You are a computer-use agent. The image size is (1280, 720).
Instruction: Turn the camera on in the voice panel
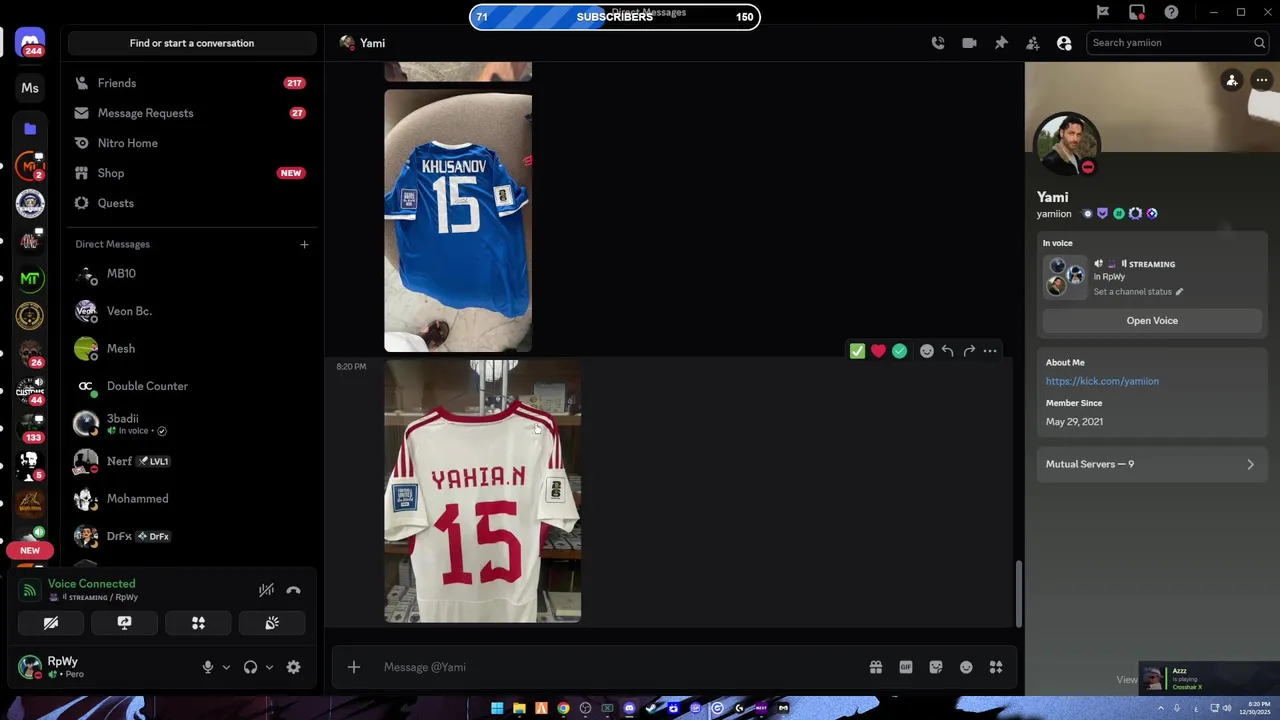tap(51, 623)
